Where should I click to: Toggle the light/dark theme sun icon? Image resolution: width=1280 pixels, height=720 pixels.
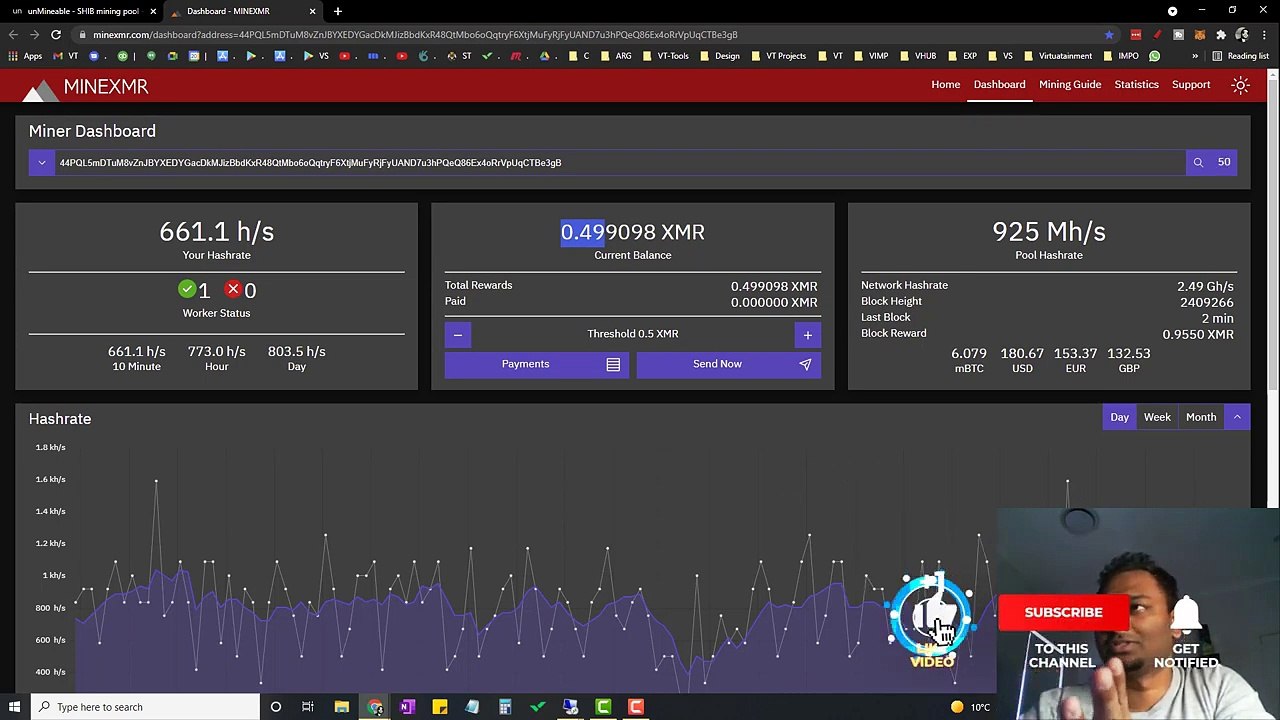pyautogui.click(x=1240, y=85)
